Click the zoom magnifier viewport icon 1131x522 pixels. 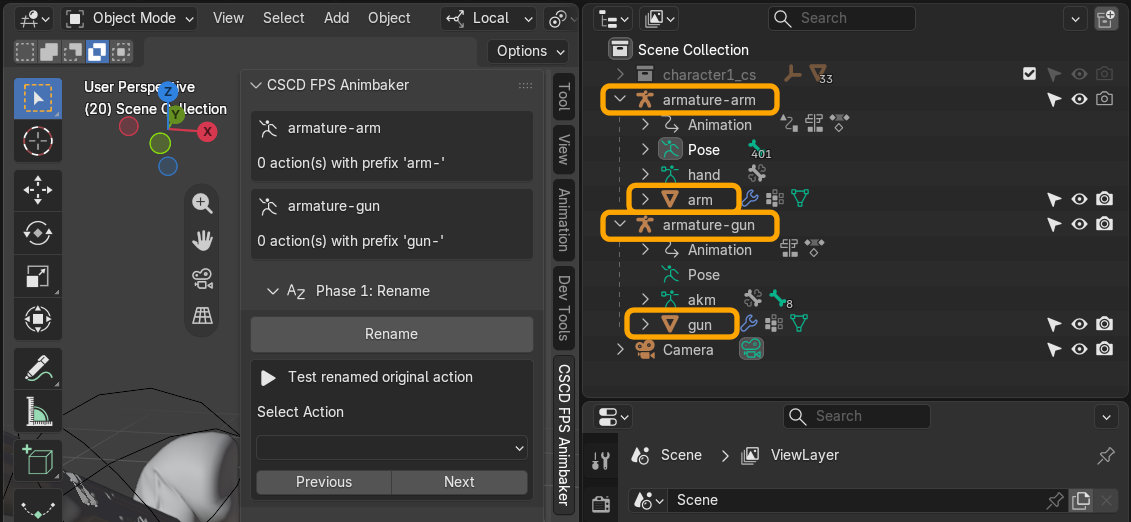pos(202,204)
